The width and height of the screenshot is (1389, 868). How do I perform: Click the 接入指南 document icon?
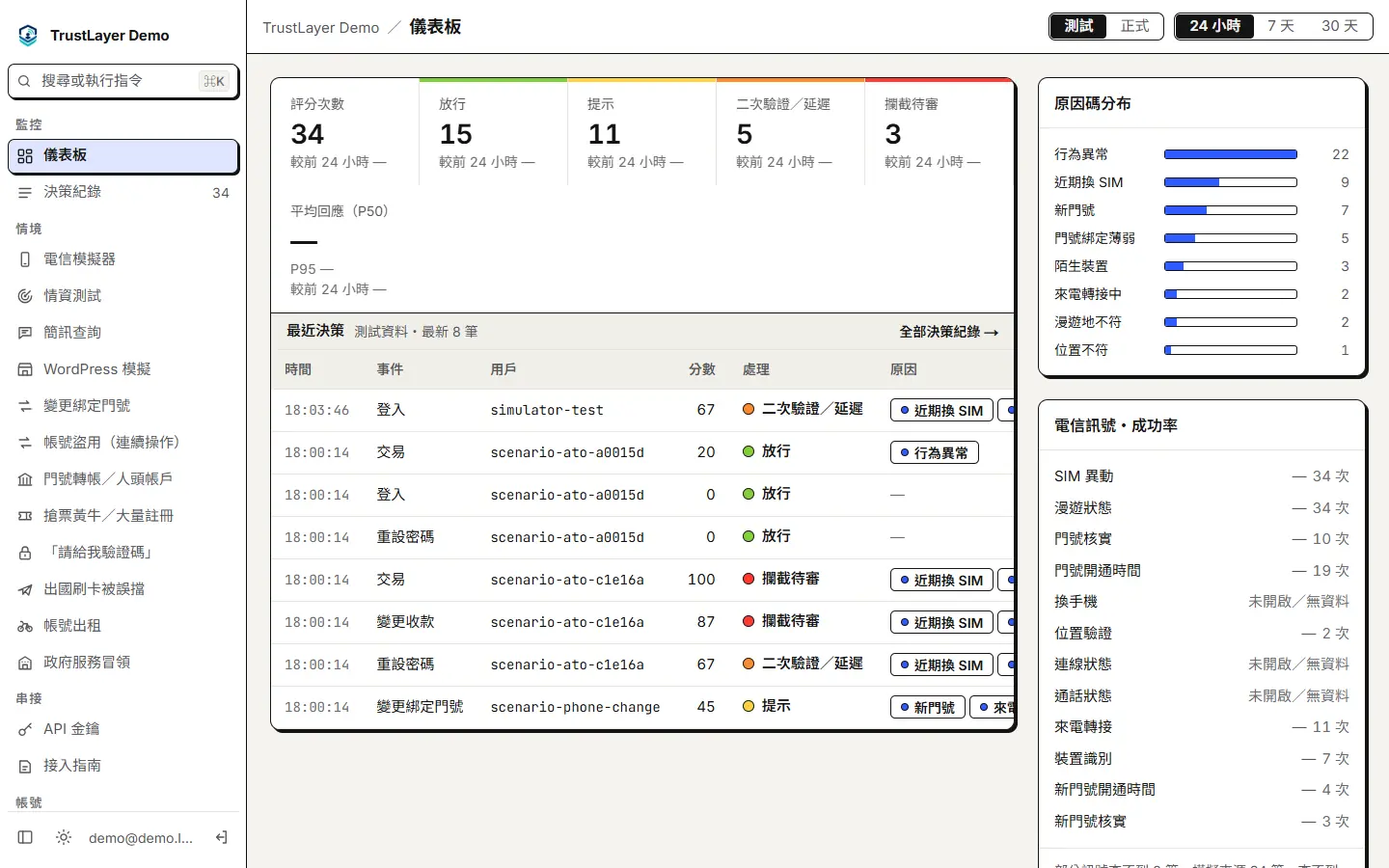(x=25, y=766)
